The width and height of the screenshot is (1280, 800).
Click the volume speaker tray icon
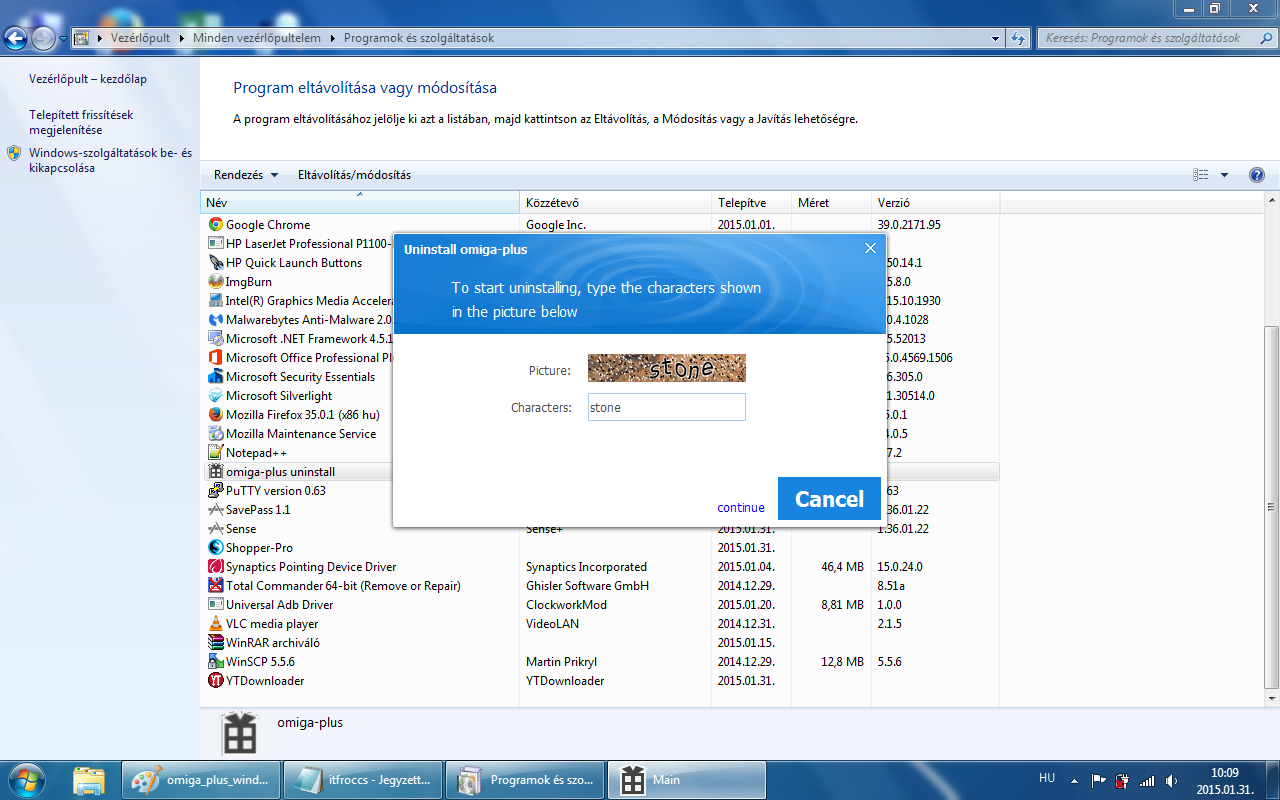[x=1171, y=780]
